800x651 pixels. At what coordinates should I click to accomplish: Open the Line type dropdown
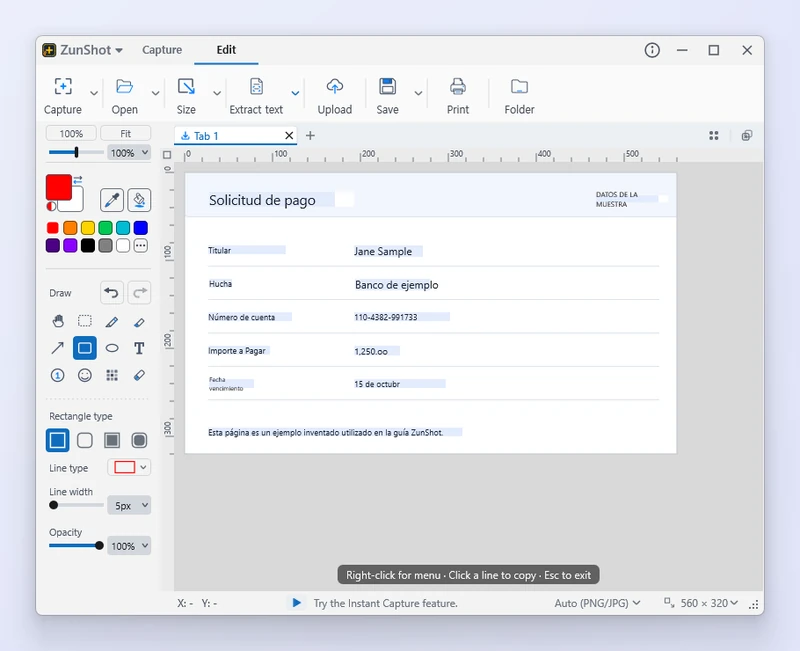pyautogui.click(x=129, y=467)
